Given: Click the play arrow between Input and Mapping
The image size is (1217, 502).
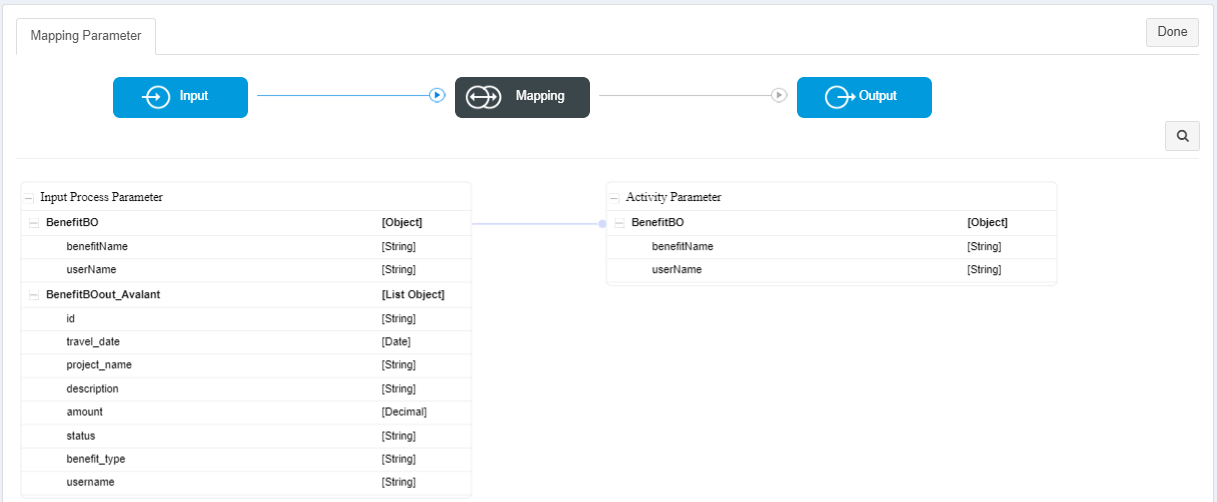Looking at the screenshot, I should 437,95.
